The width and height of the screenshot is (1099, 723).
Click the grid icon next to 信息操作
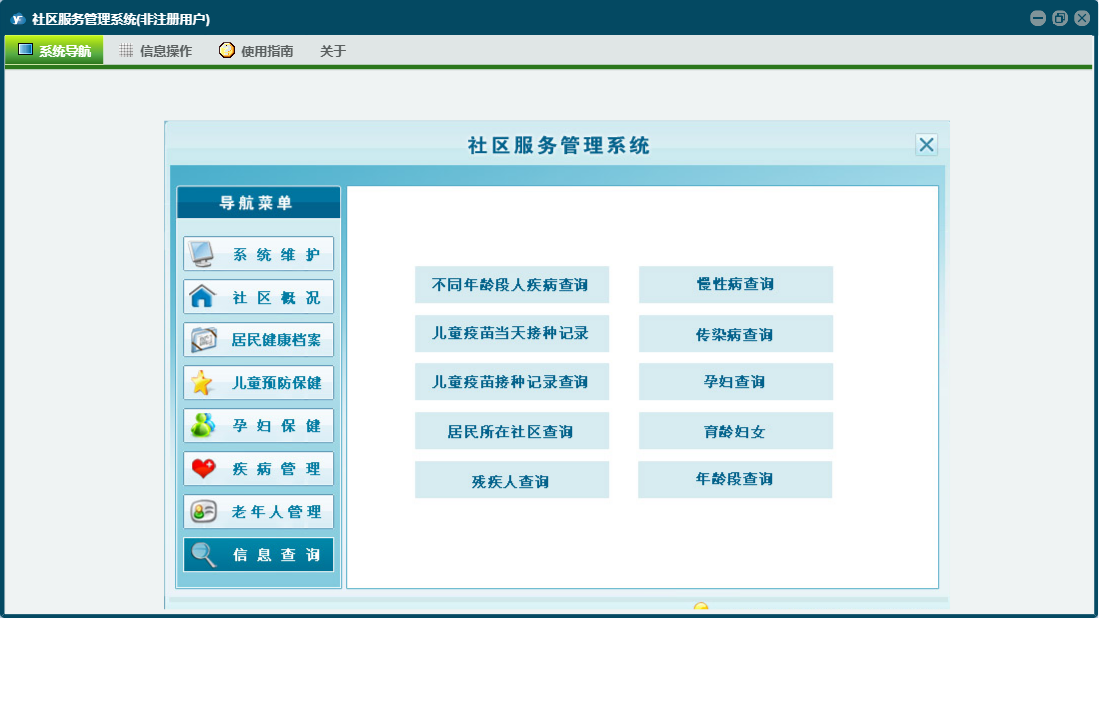[126, 50]
